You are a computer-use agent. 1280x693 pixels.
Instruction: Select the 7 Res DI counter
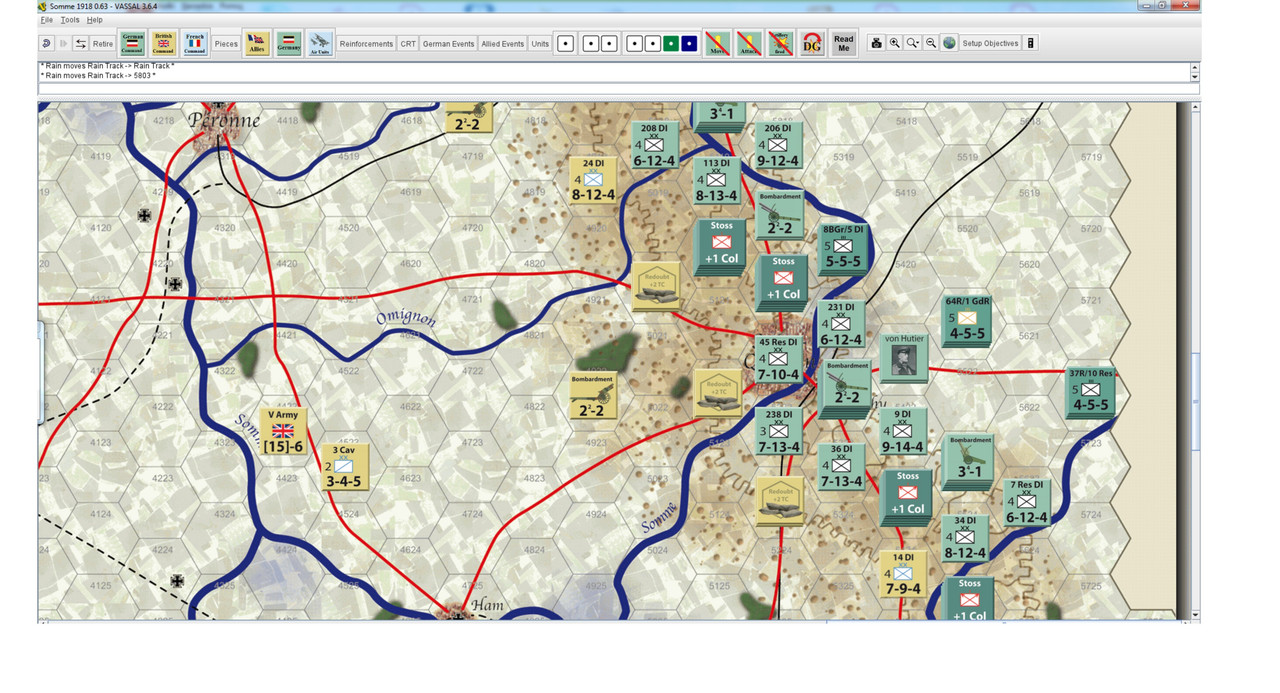point(1027,502)
